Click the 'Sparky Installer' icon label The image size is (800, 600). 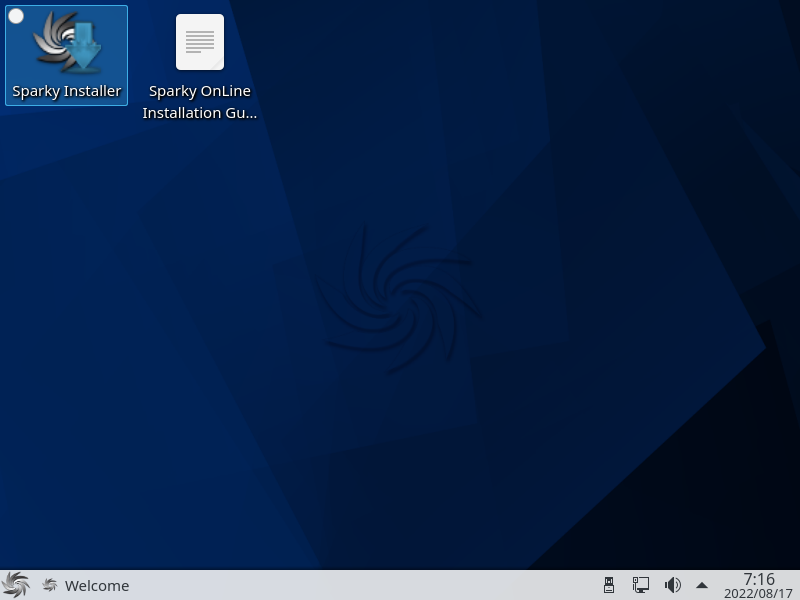pyautogui.click(x=67, y=91)
